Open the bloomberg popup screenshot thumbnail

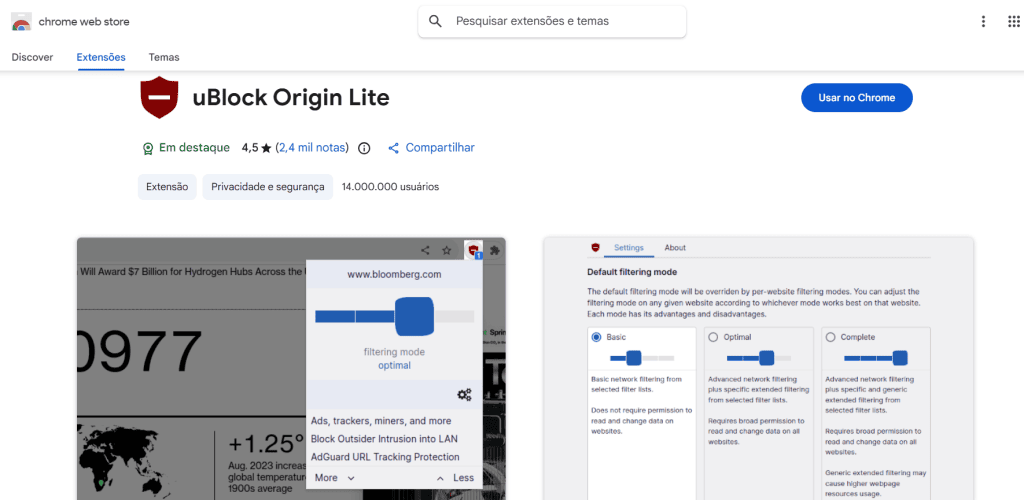click(x=291, y=368)
